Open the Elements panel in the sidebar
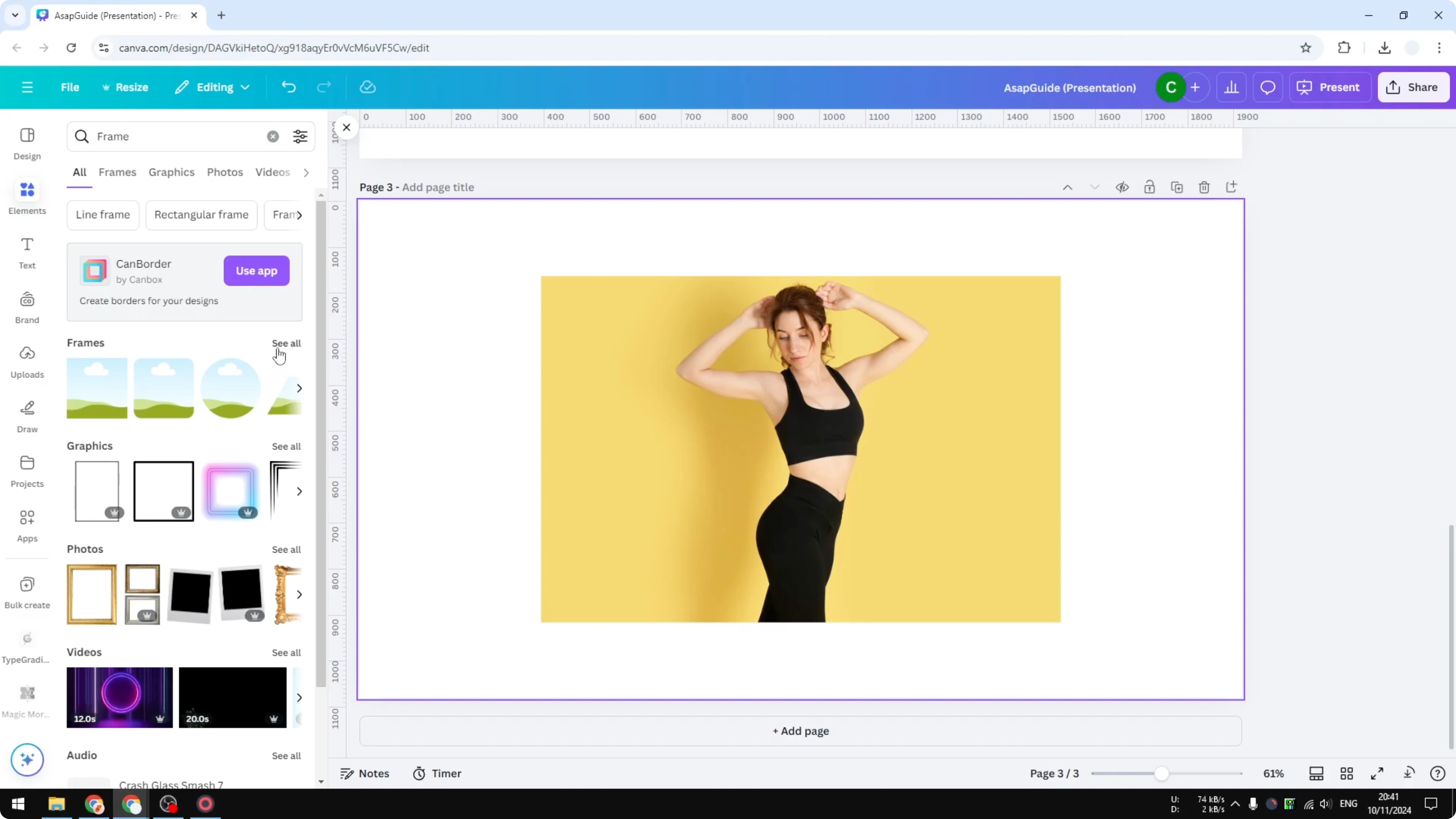 [x=27, y=197]
